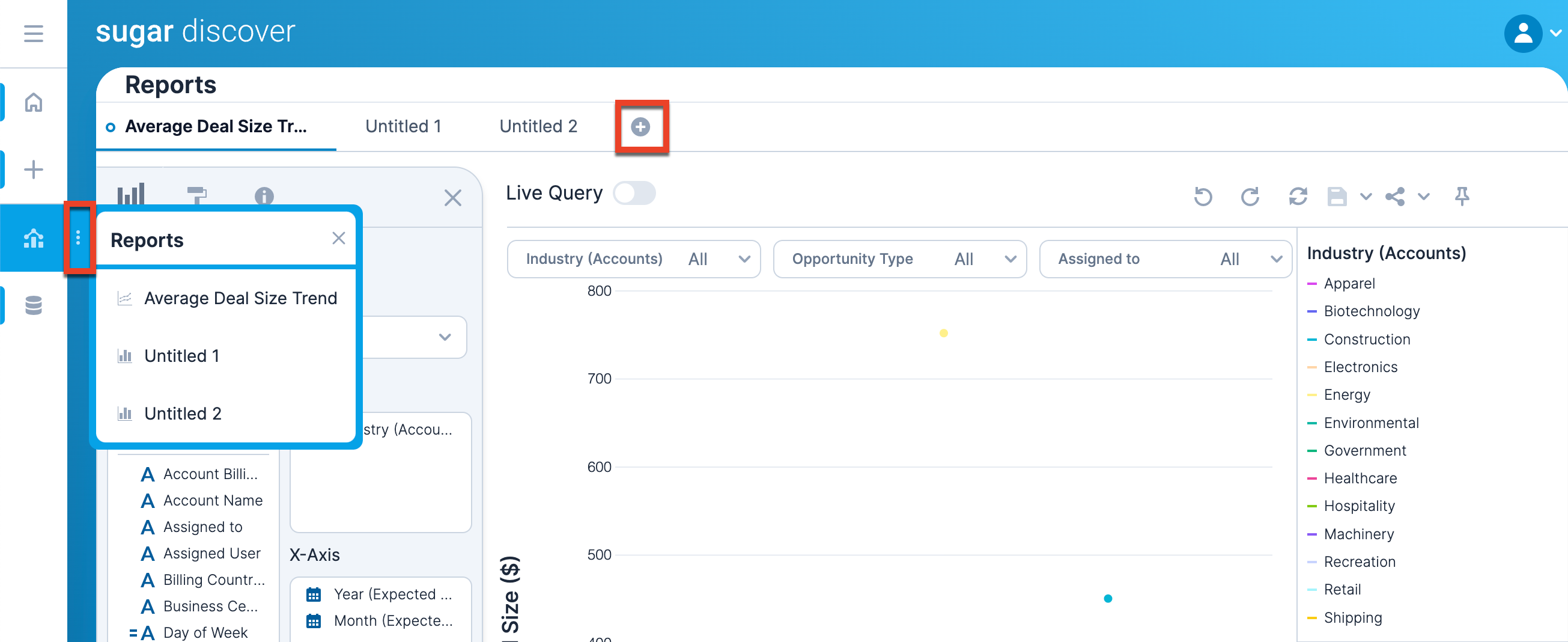
Task: Select the Account Name field
Action: (x=213, y=501)
